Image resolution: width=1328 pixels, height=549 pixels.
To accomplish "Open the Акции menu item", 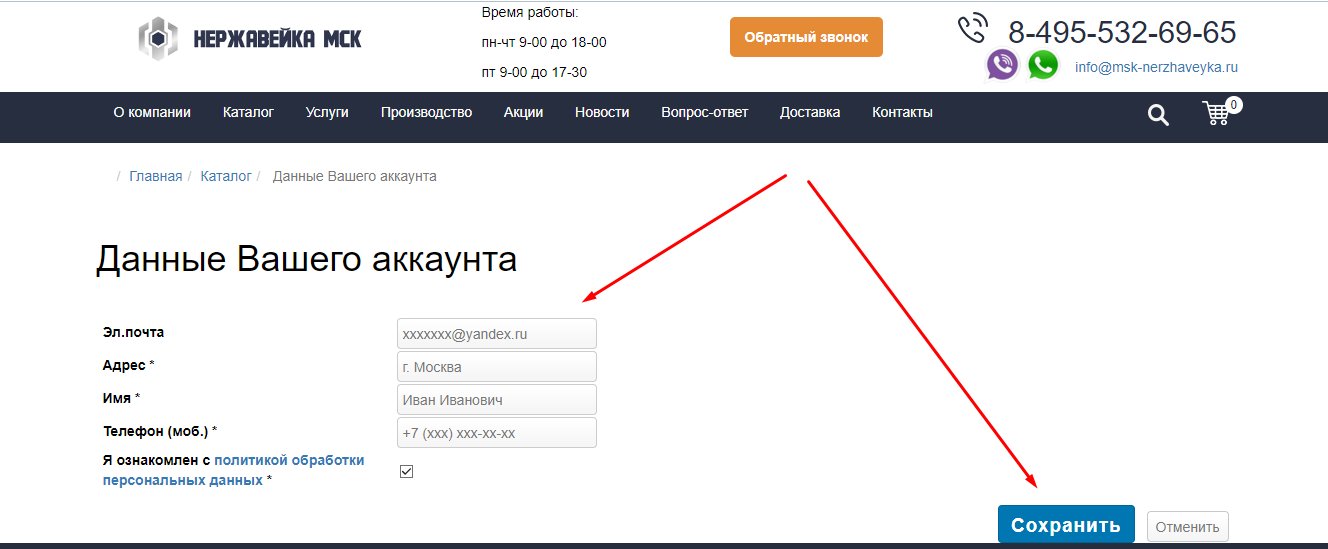I will (x=523, y=112).
